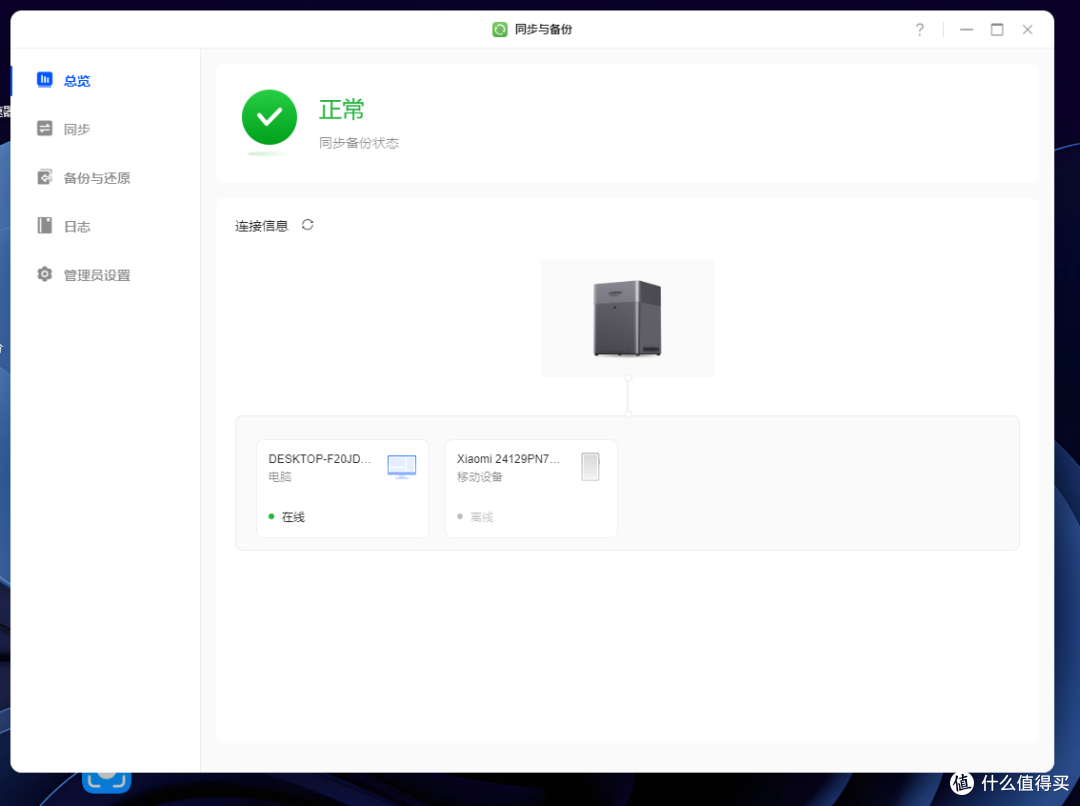Click the 同步备份状态 label

pyautogui.click(x=359, y=143)
